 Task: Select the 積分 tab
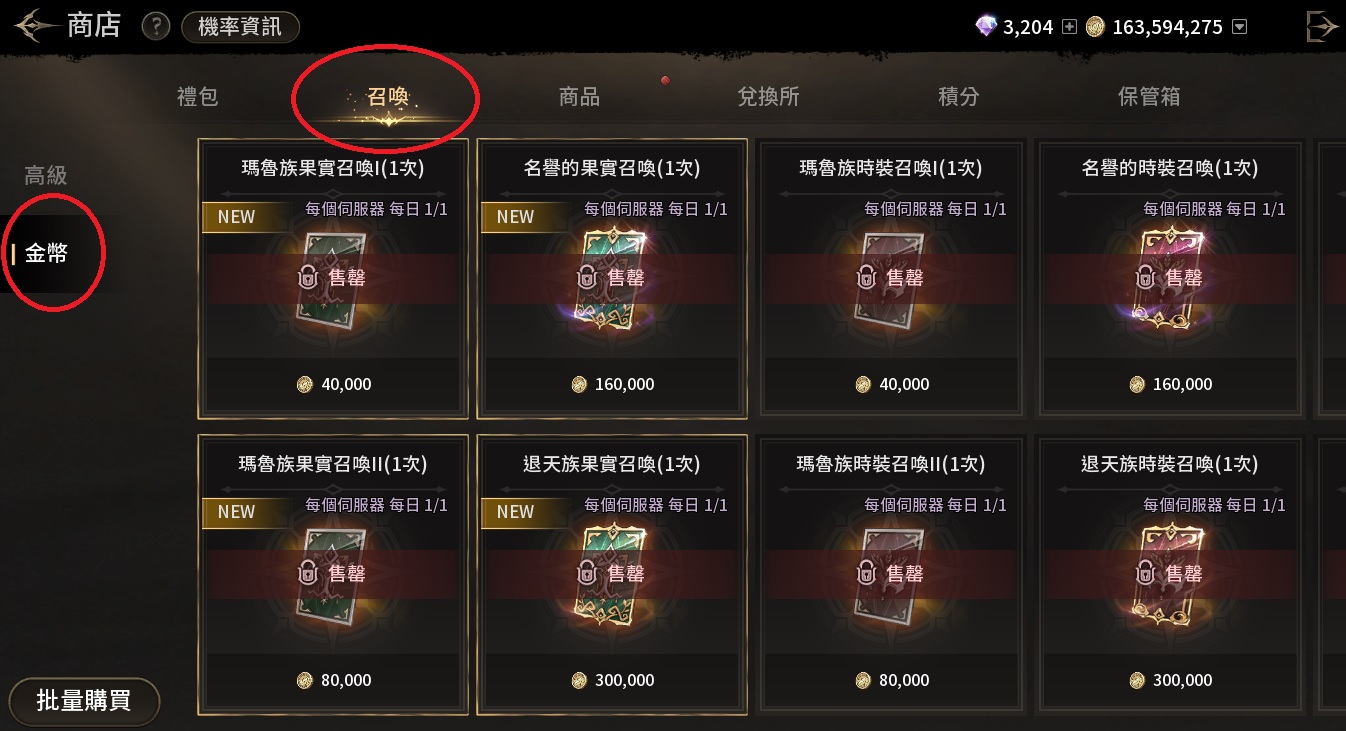pyautogui.click(x=958, y=97)
